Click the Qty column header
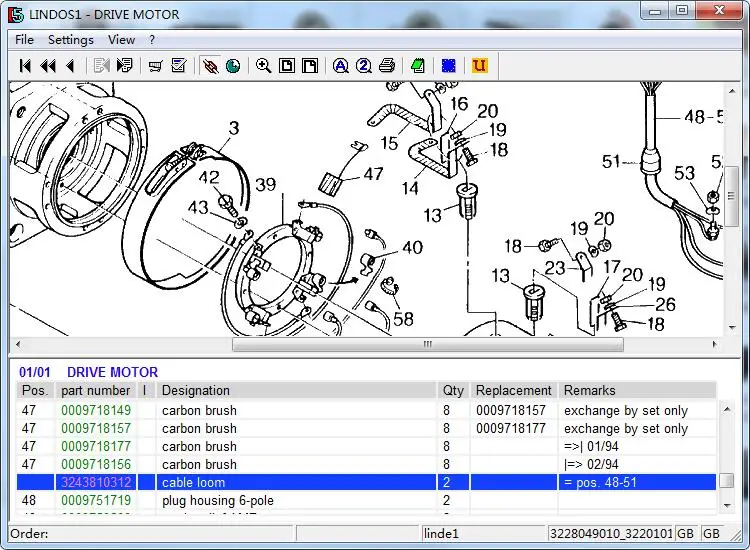The width and height of the screenshot is (750, 550). (x=453, y=390)
